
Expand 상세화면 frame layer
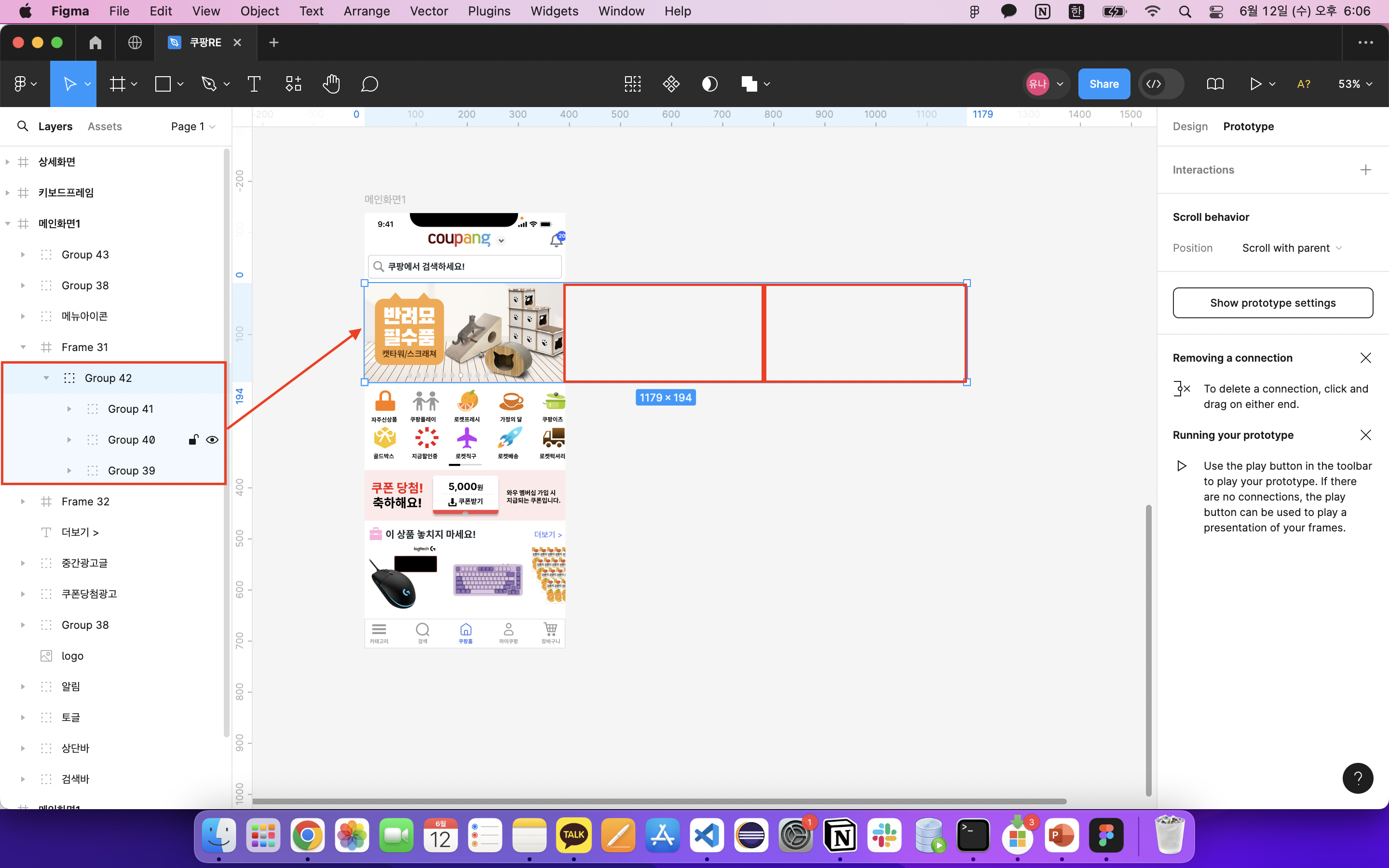pyautogui.click(x=7, y=162)
